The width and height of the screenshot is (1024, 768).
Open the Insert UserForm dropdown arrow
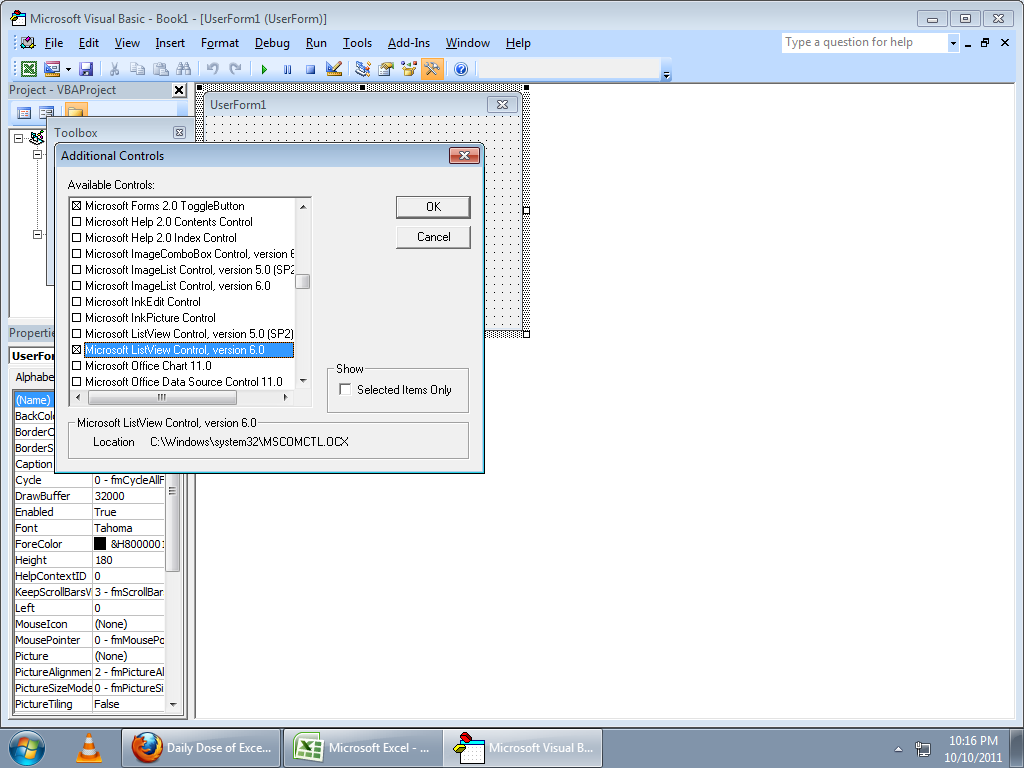tap(68, 68)
